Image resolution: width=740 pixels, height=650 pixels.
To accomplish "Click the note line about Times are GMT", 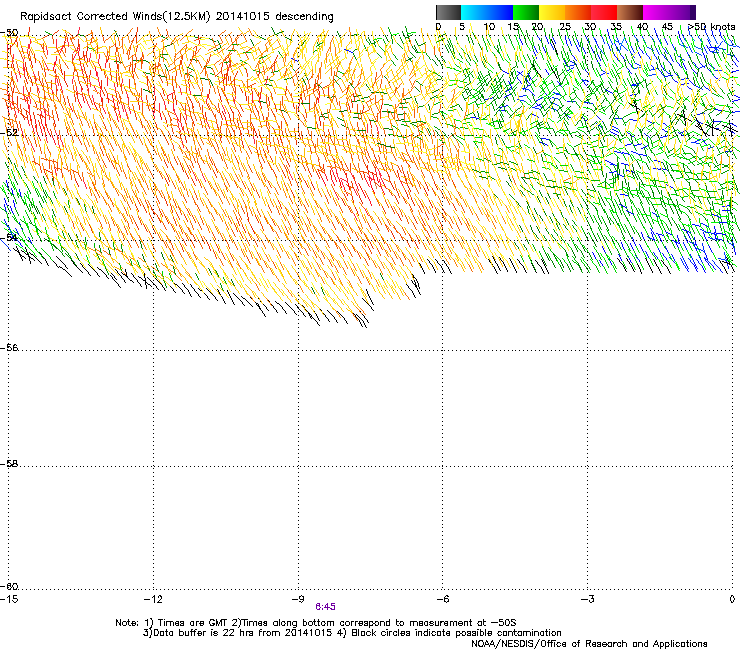I will 316,623.
